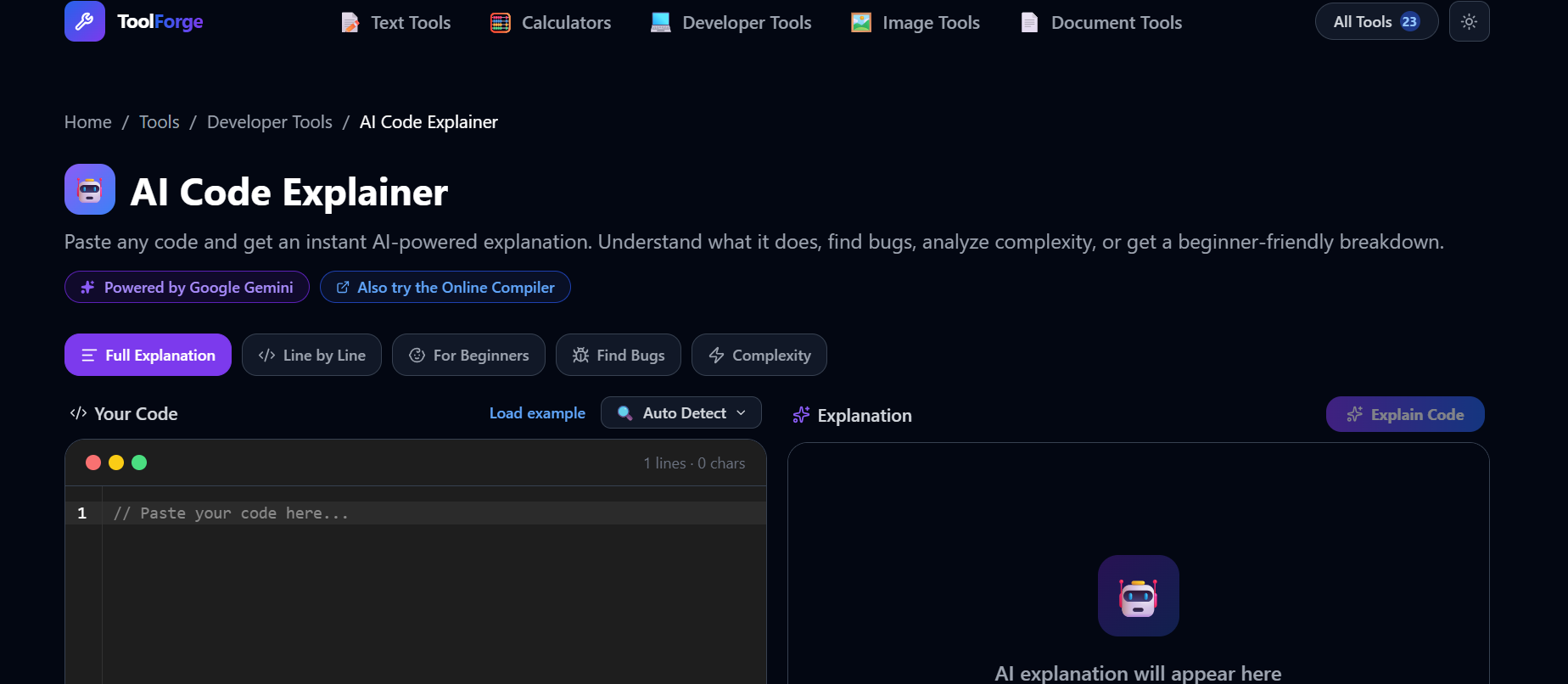Select the Full Explanation mode

click(148, 355)
